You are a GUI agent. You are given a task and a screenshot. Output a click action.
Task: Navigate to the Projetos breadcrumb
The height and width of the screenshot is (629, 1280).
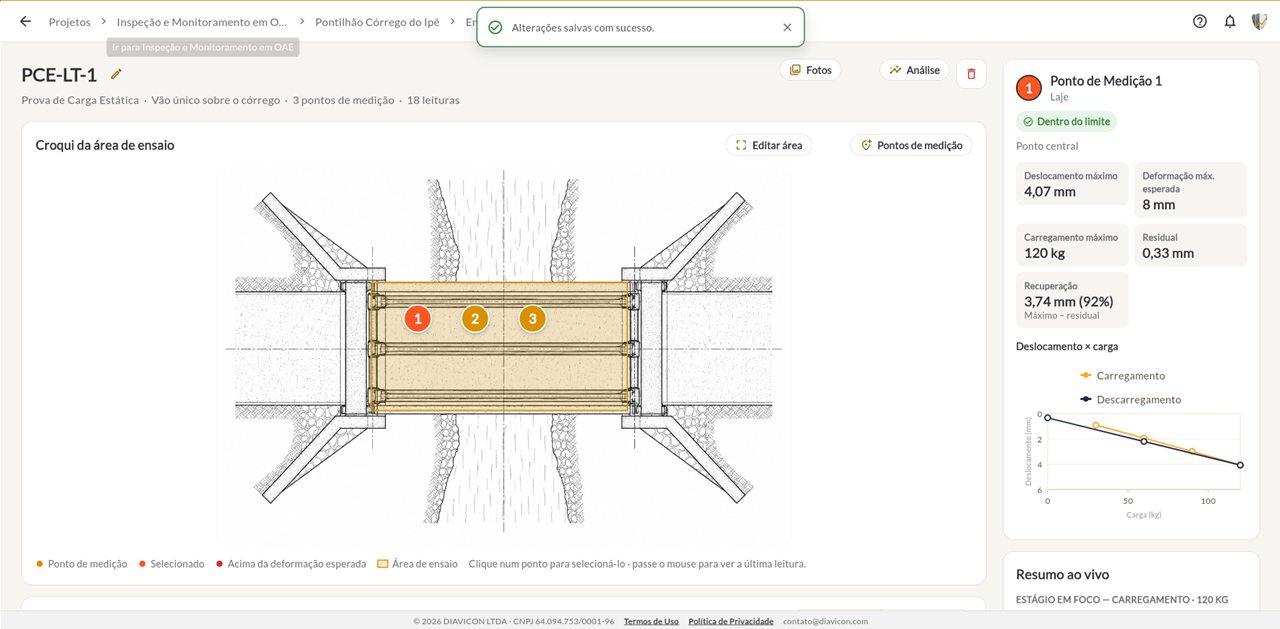69,22
